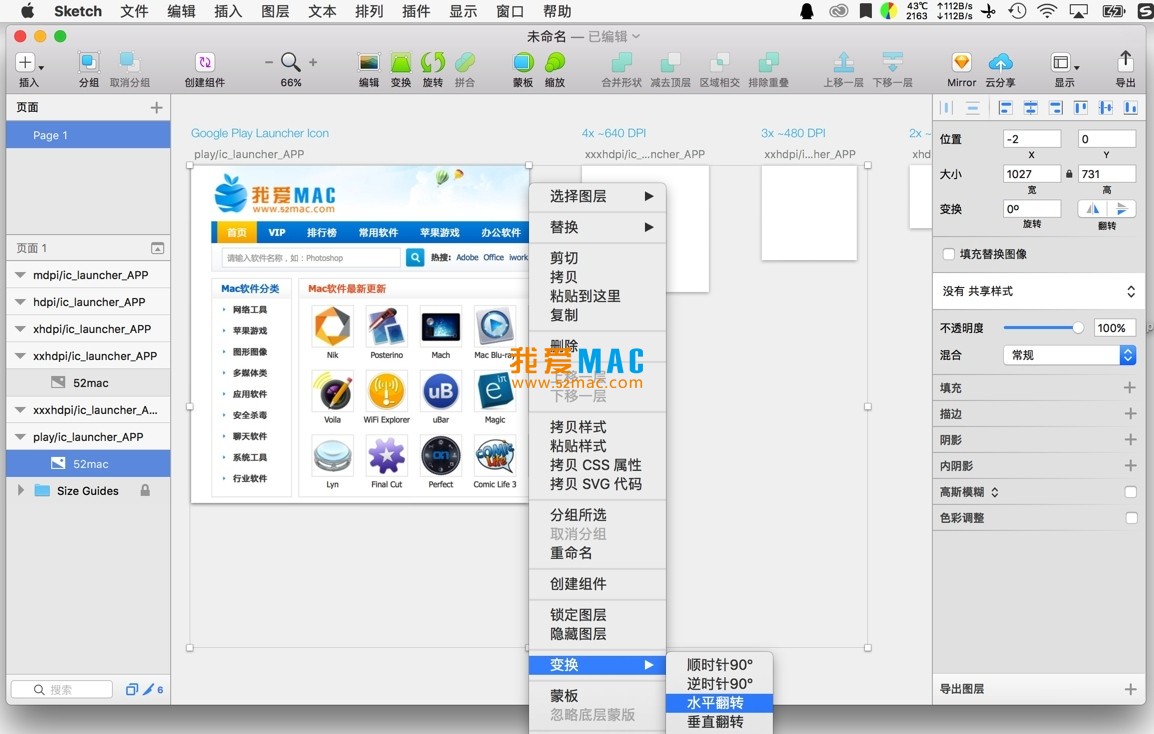Screen dimensions: 1154x734
Task: Align top edges in the inspector
Action: 1080,108
